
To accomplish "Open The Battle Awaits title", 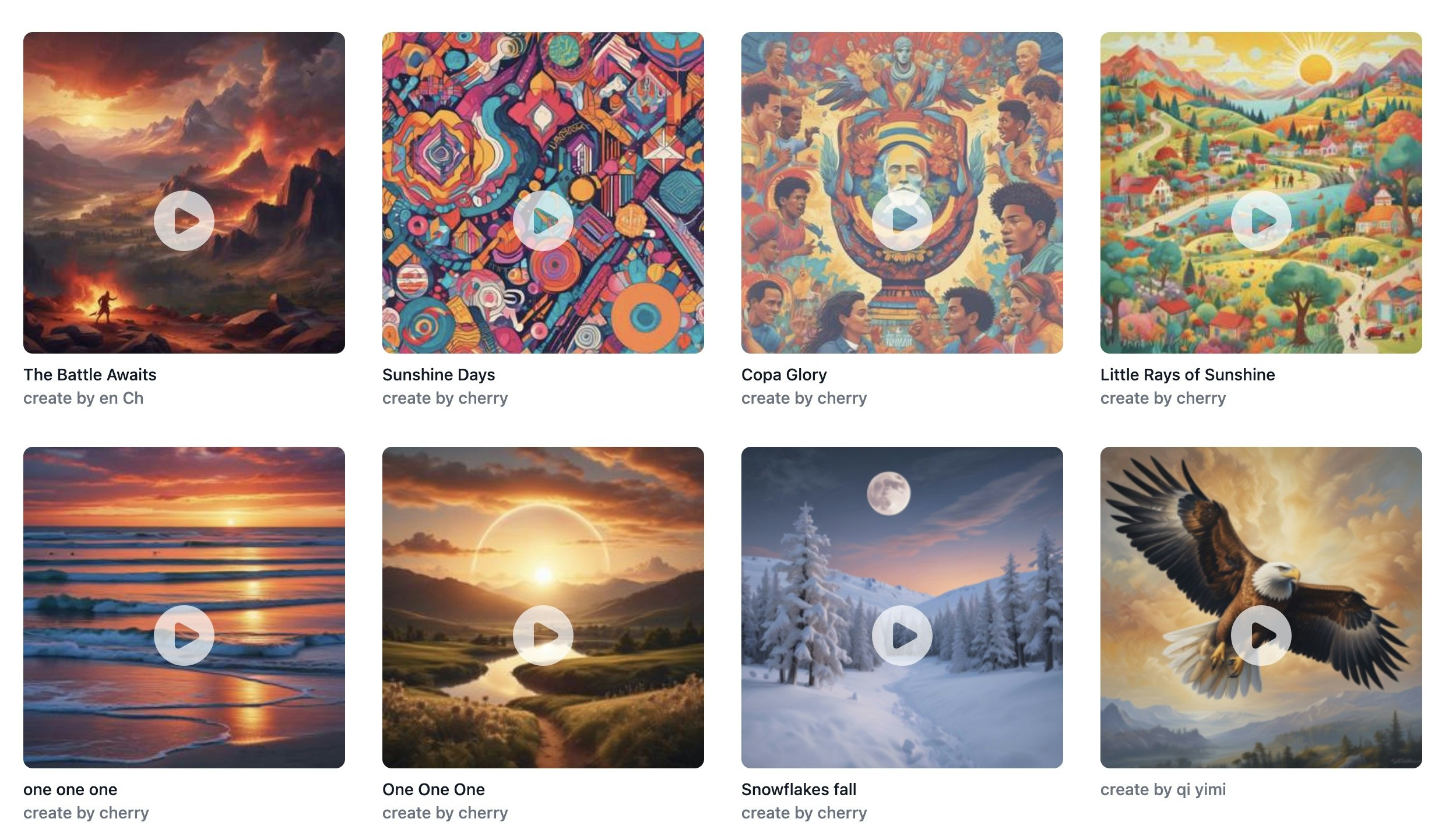I will pyautogui.click(x=90, y=375).
